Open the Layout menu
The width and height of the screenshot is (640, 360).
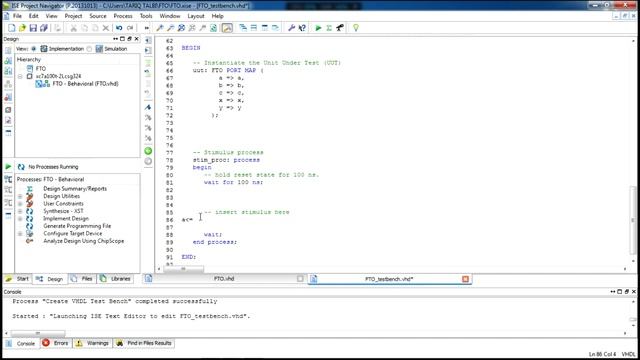tap(196, 16)
